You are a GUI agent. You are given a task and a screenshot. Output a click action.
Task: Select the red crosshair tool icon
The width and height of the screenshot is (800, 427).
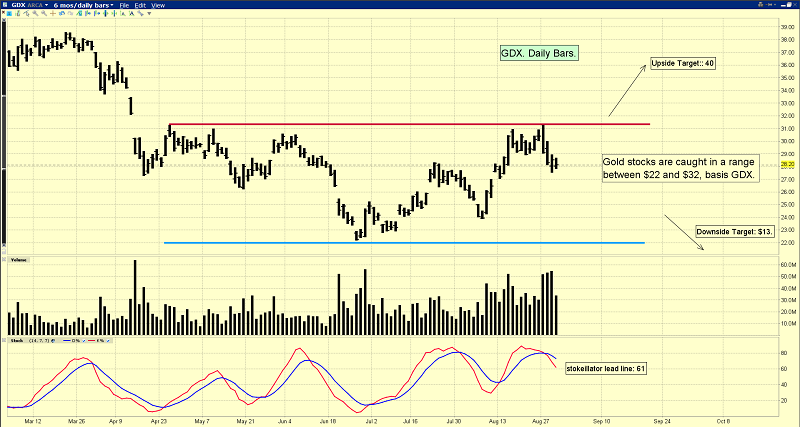point(53,14)
